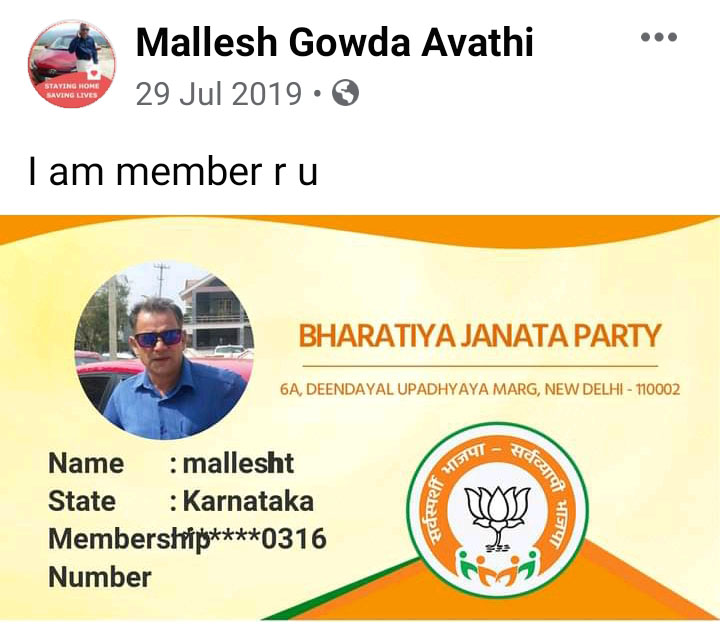
Task: Tap the name value 'mallesht'
Action: click(238, 463)
